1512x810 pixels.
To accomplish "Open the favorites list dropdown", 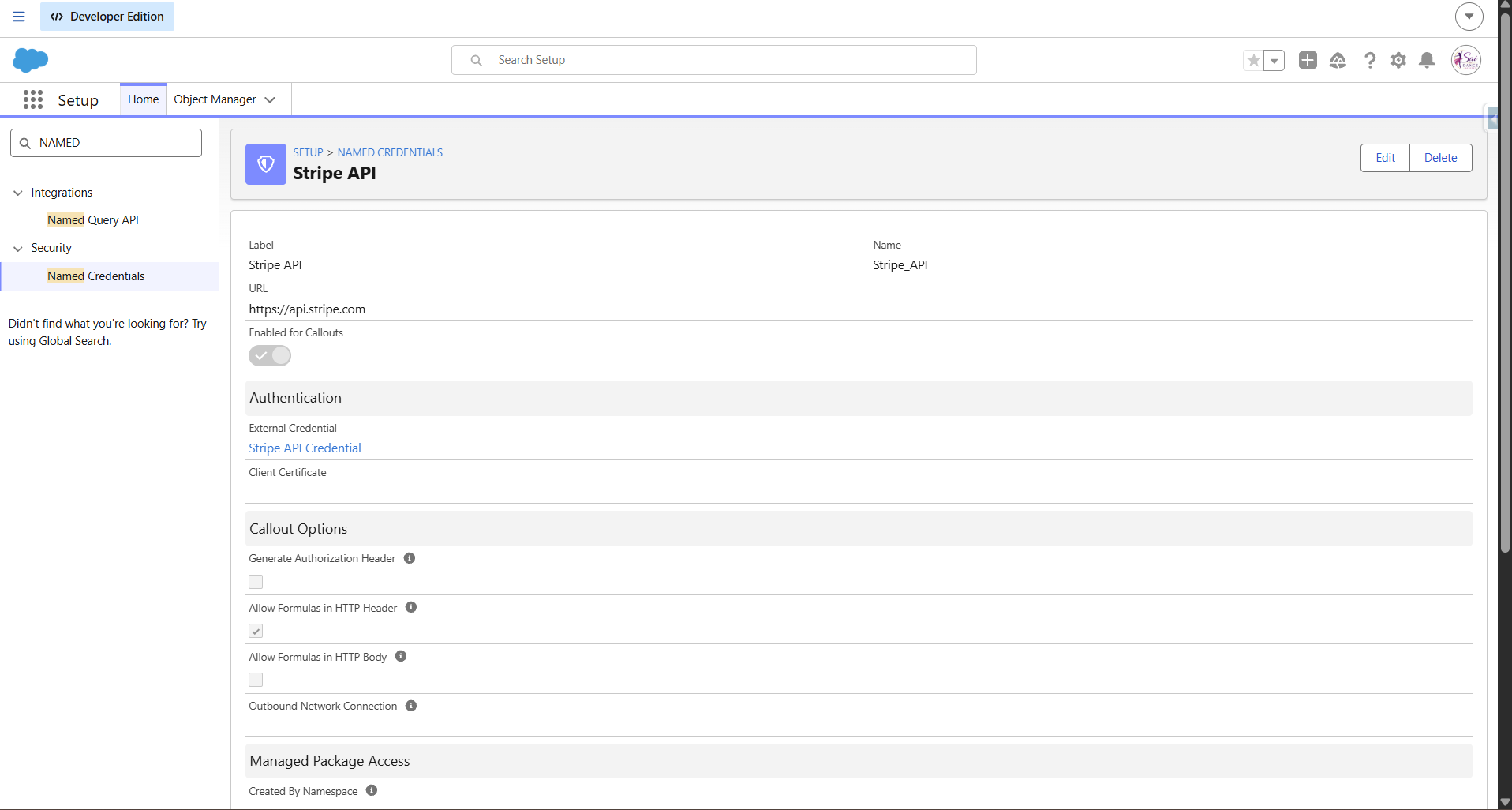I will click(x=1274, y=60).
